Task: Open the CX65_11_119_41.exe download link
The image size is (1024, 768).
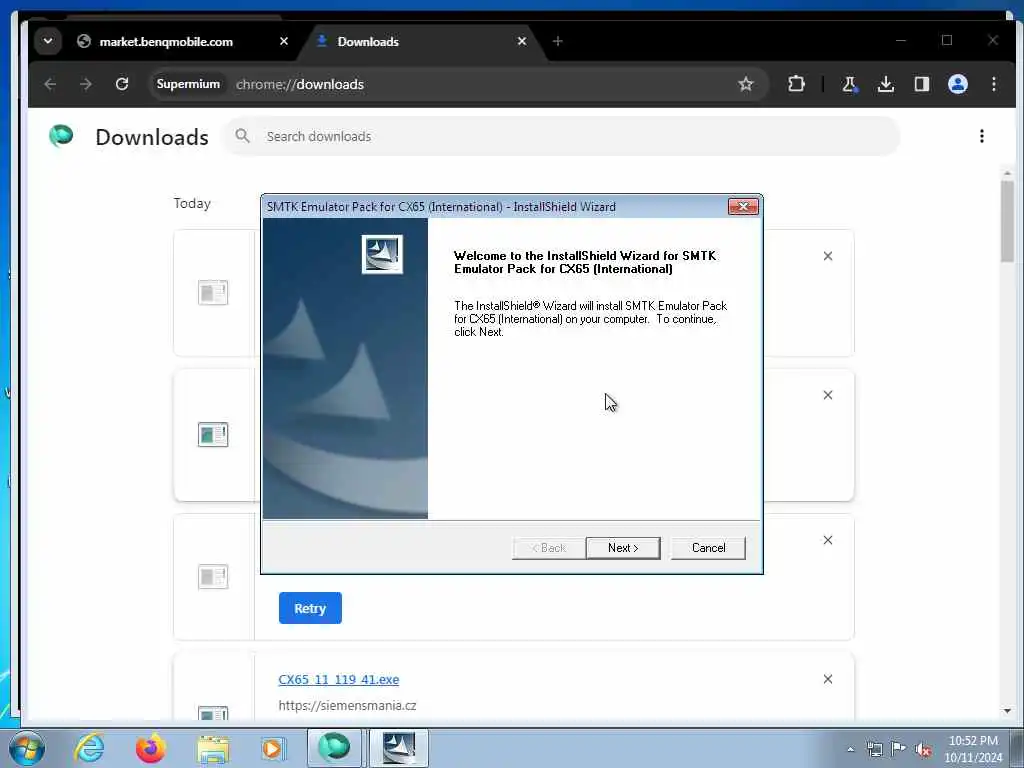Action: coord(338,679)
